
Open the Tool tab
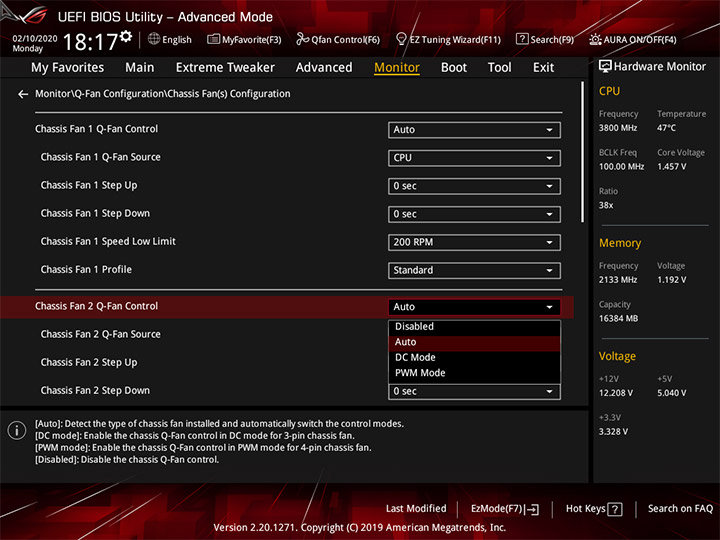499,68
